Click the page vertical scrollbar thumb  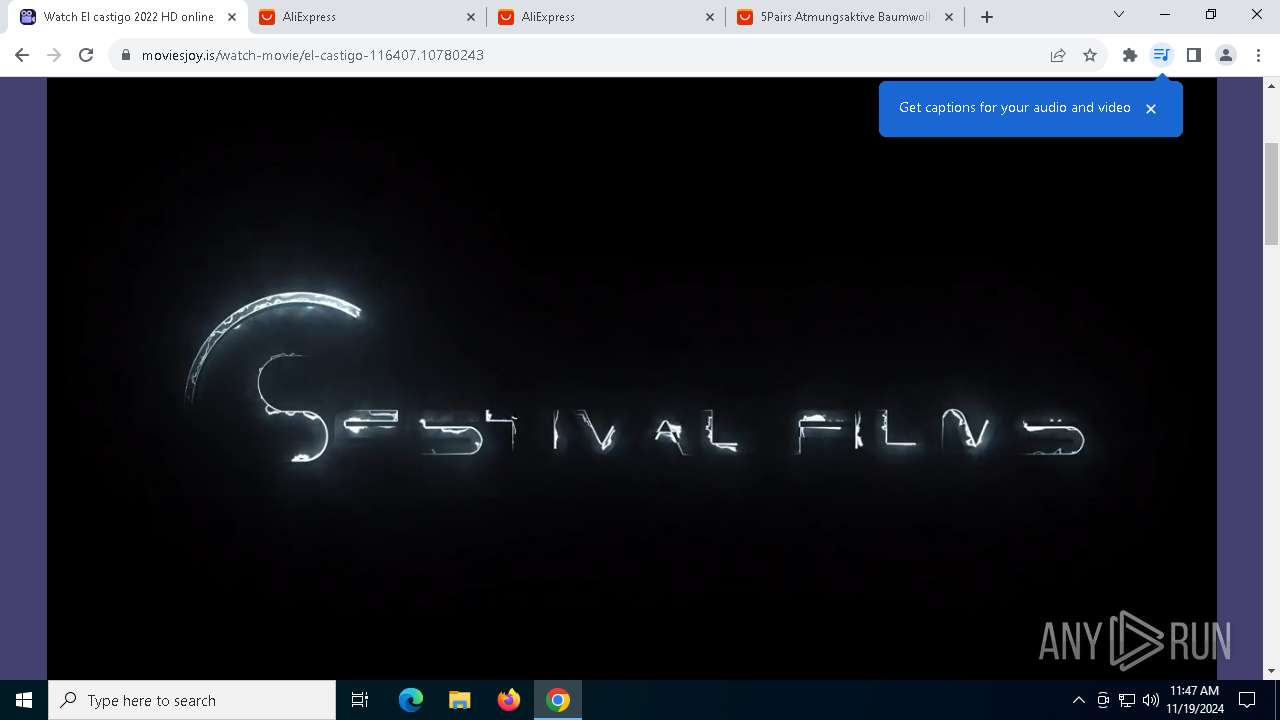click(x=1272, y=194)
